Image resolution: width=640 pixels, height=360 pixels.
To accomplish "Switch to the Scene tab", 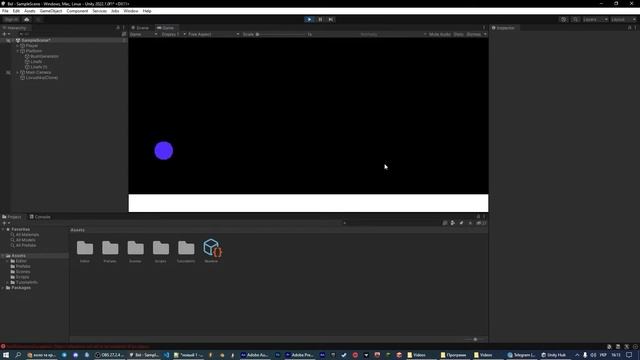I will click(x=140, y=28).
